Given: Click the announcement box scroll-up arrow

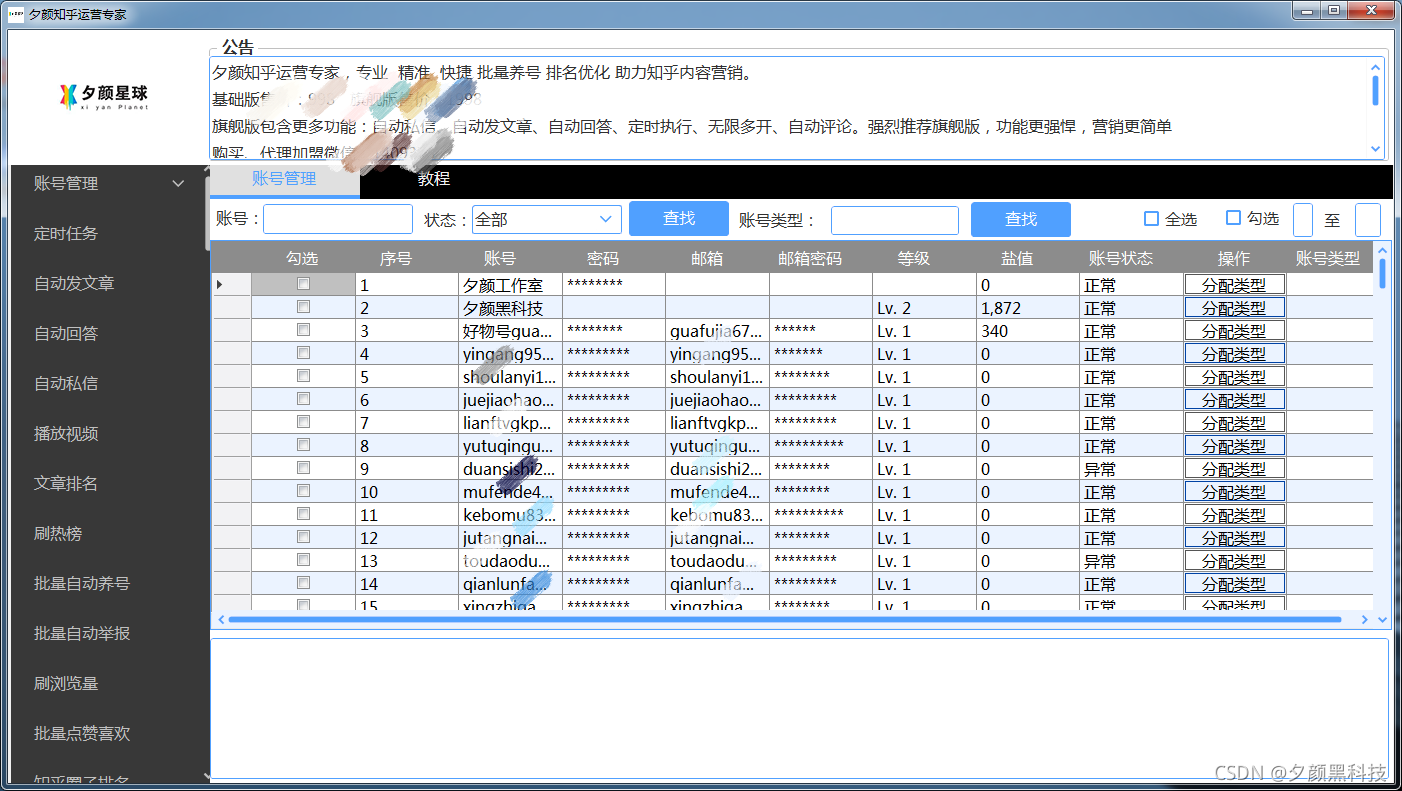Looking at the screenshot, I should (1376, 67).
